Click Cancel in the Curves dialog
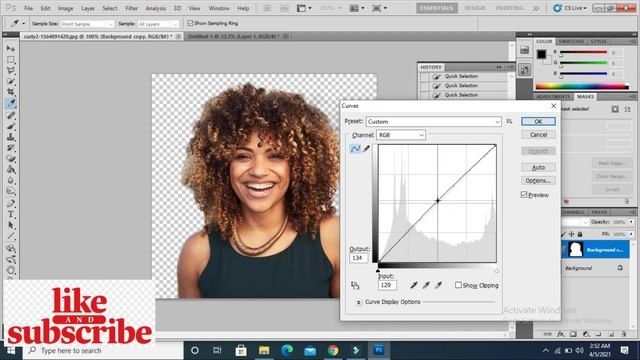Viewport: 640px width, 360px height. 538,135
